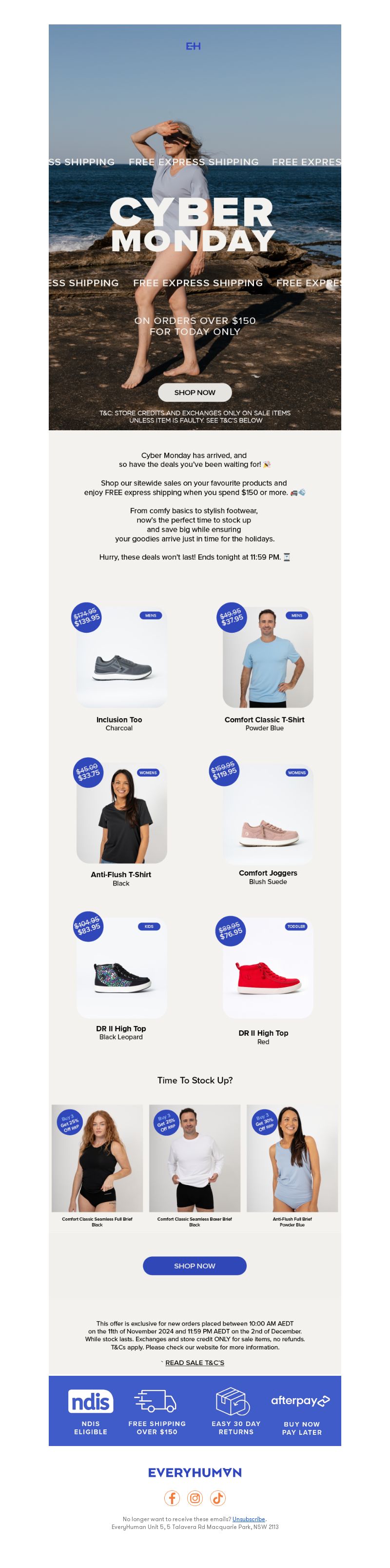Click the blue Shop Now button
The image size is (390, 1568).
tap(195, 1266)
